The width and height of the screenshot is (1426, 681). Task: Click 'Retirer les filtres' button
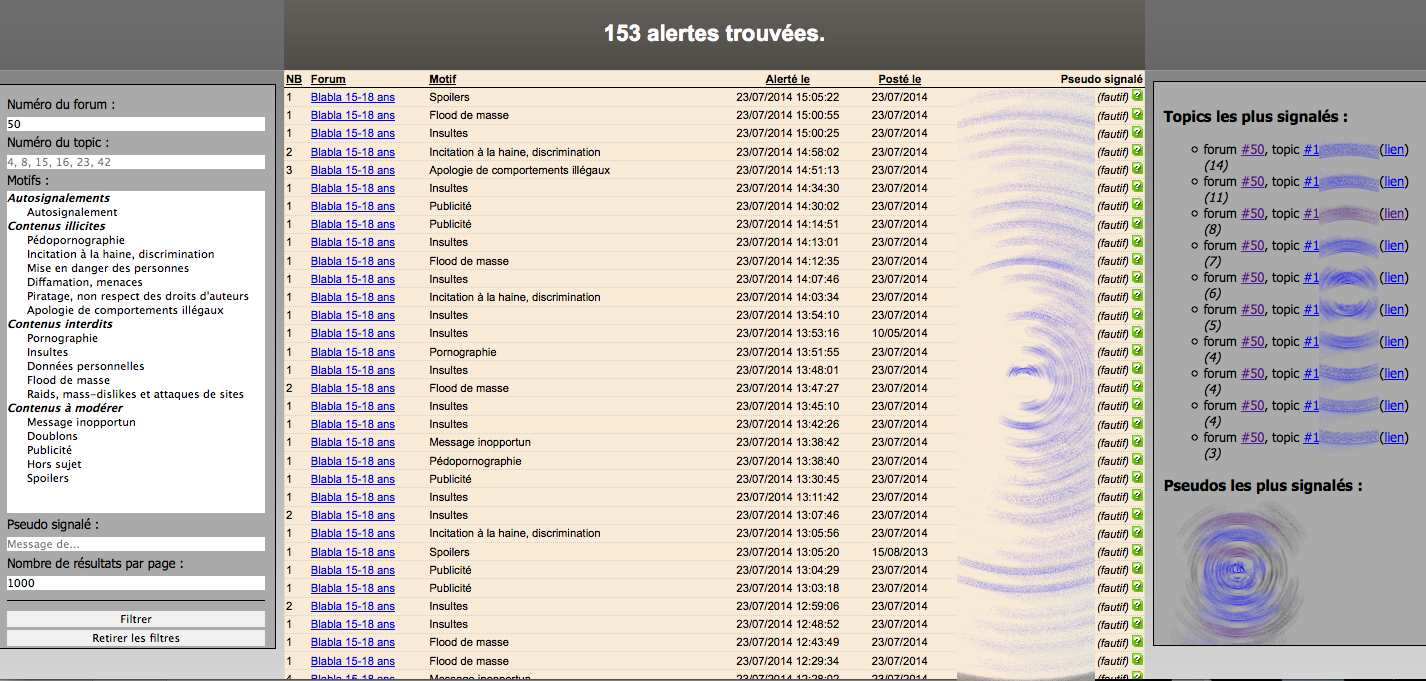point(136,638)
